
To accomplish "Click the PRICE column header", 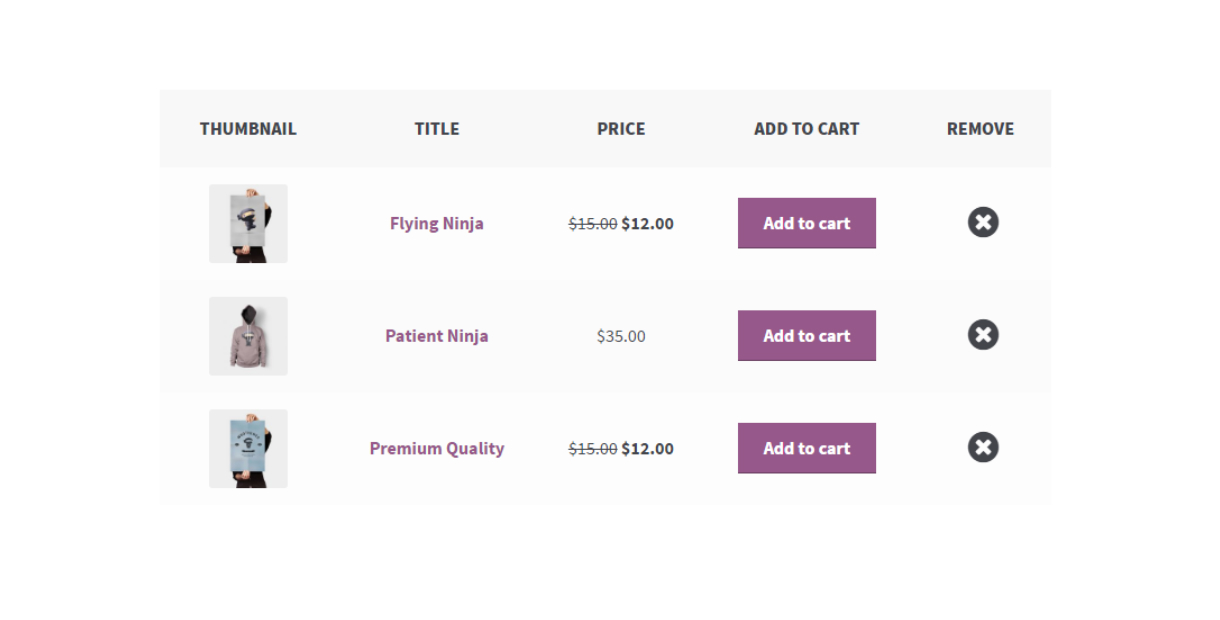I will [x=620, y=128].
